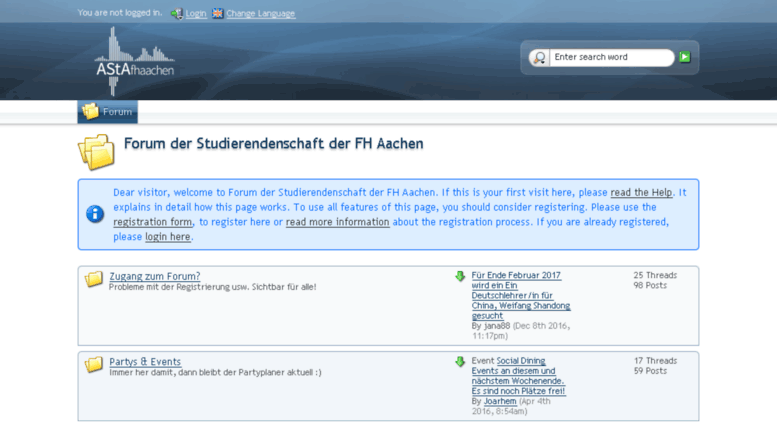Focus the Enter search word field
777x423 pixels.
click(x=611, y=57)
